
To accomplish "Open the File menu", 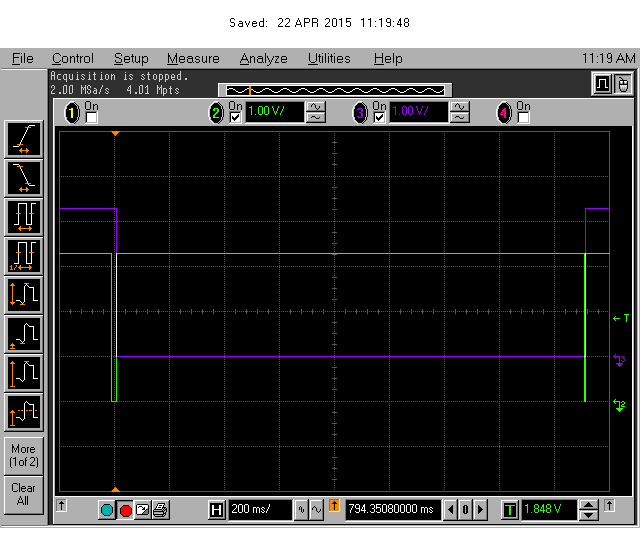I will tap(22, 59).
